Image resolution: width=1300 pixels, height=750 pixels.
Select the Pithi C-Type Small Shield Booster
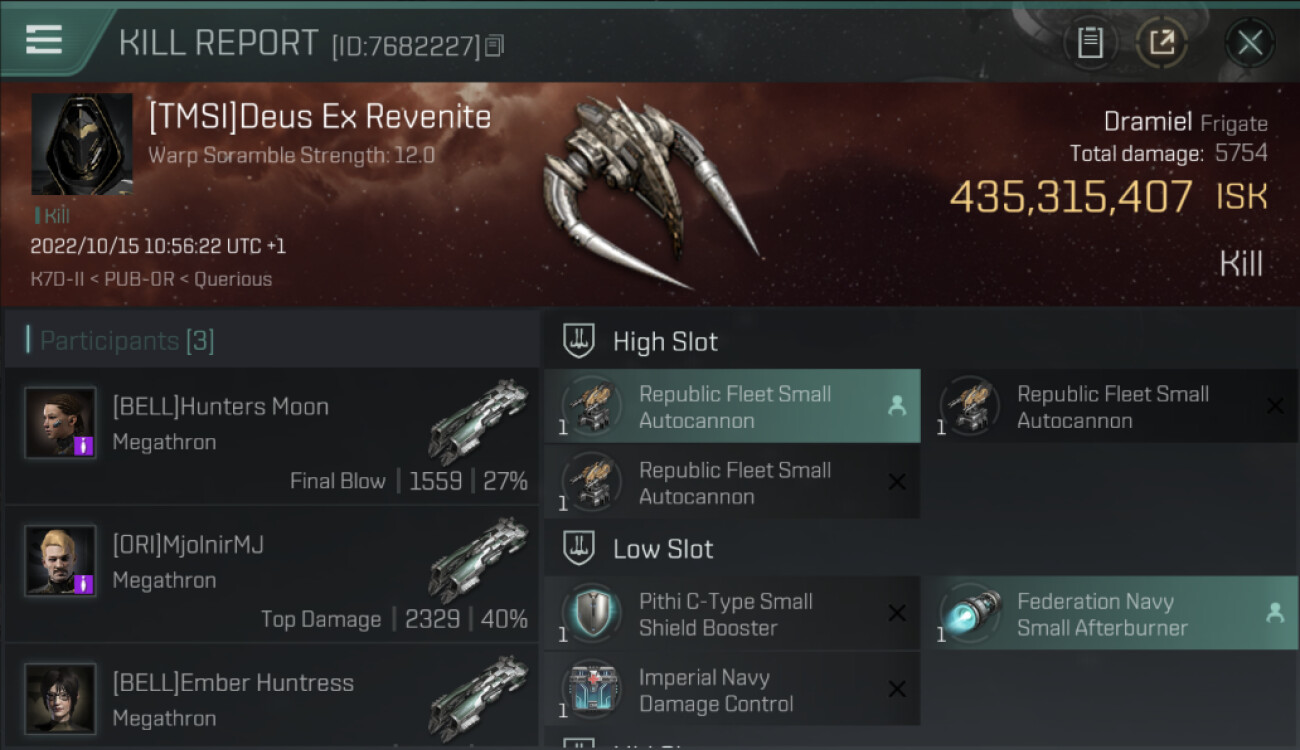[x=732, y=613]
